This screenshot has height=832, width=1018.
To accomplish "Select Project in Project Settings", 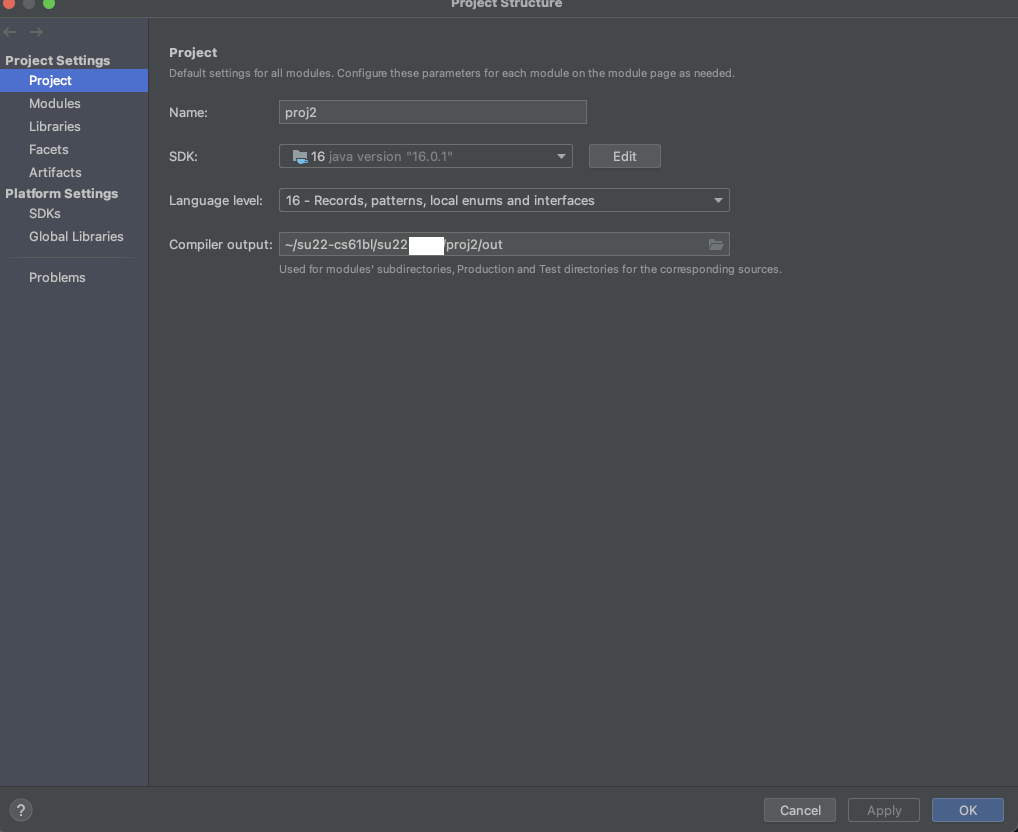I will tap(50, 81).
